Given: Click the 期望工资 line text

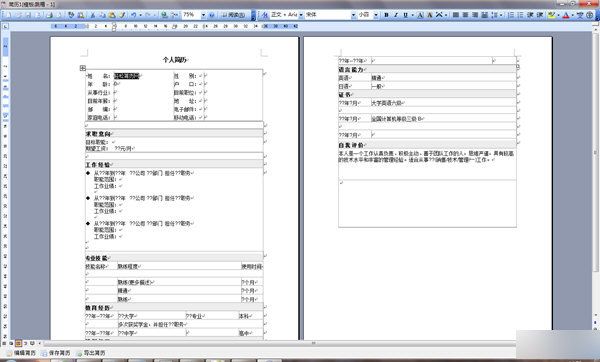Looking at the screenshot, I should pos(109,148).
